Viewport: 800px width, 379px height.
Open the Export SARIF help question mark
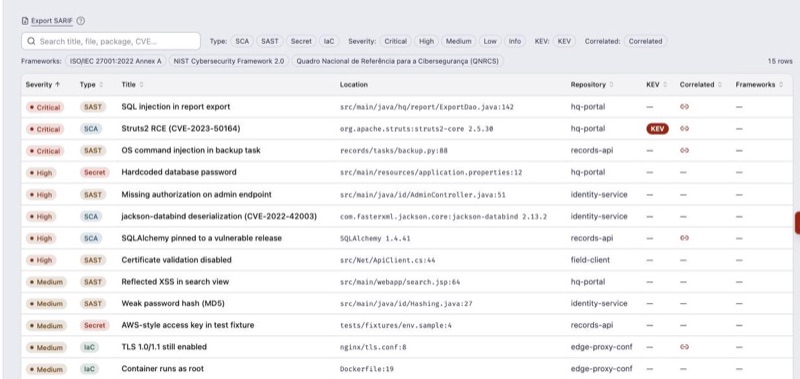tap(81, 21)
